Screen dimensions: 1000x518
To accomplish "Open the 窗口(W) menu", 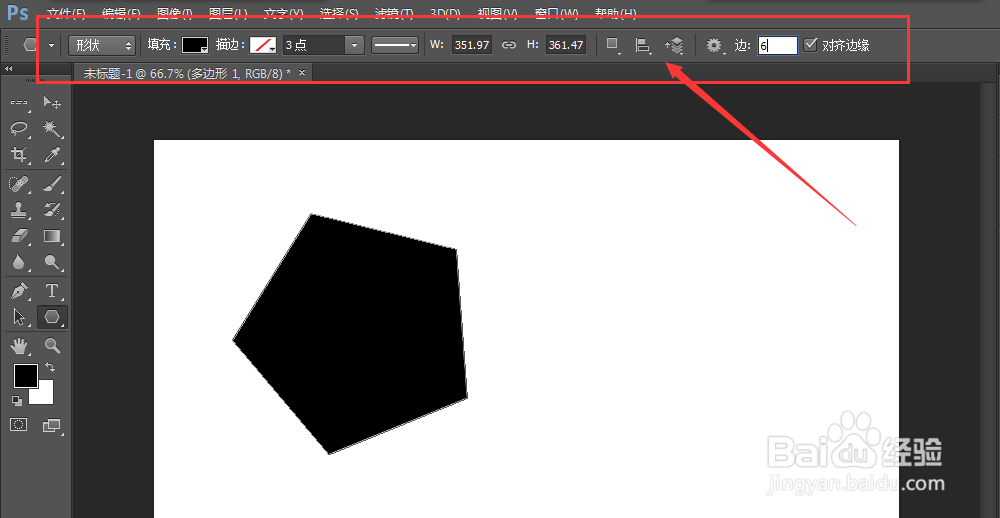I will (x=559, y=13).
